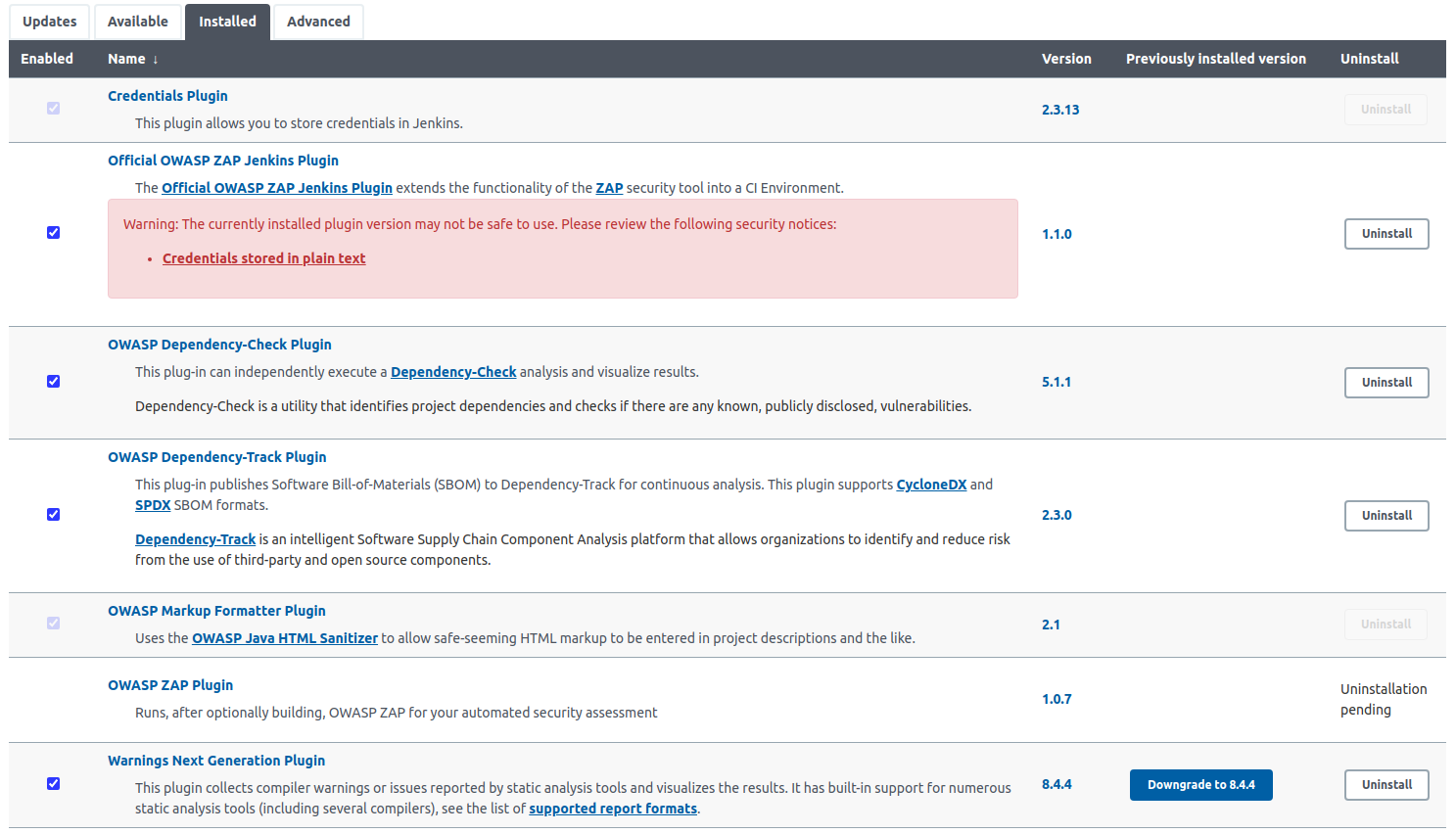
Task: Click version 2.3.13 of Credentials Plugin
Action: click(1060, 110)
